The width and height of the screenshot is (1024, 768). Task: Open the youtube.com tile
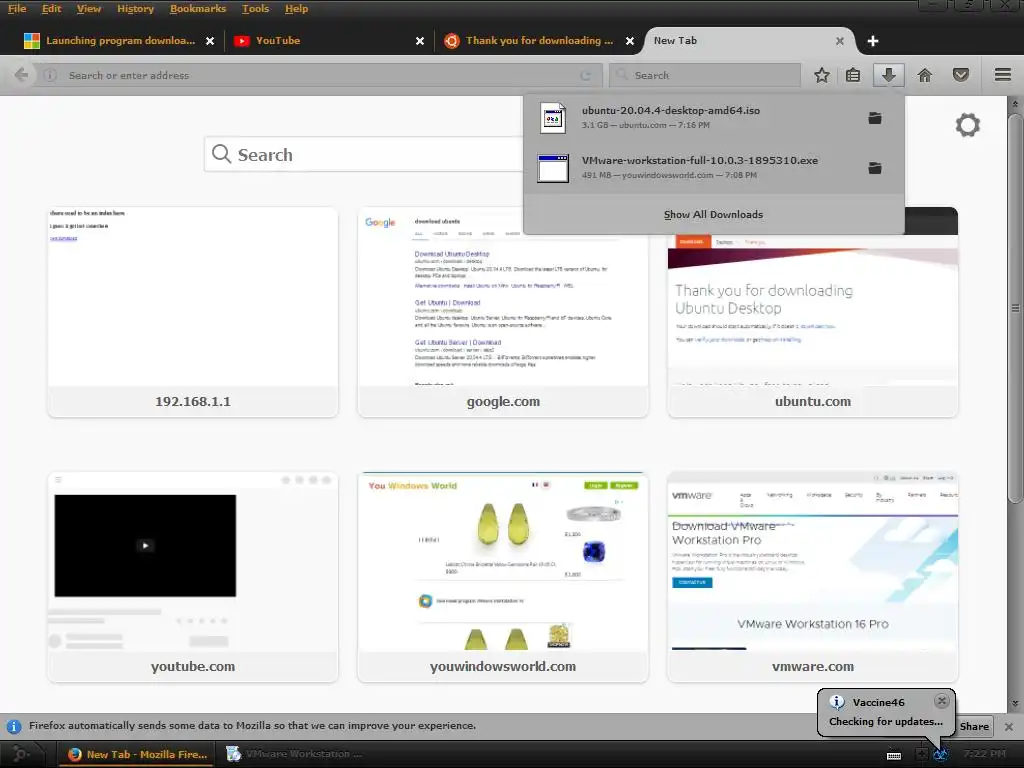[193, 577]
